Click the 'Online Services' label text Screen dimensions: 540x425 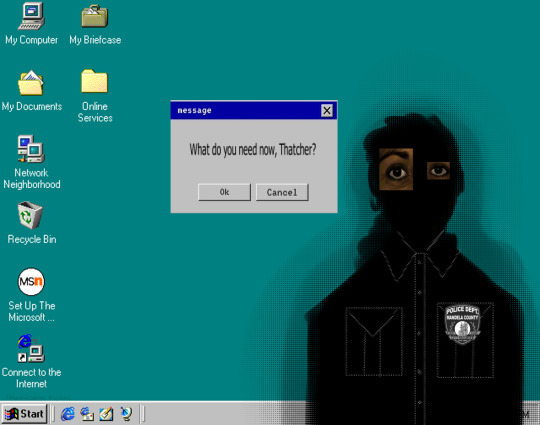(95, 112)
